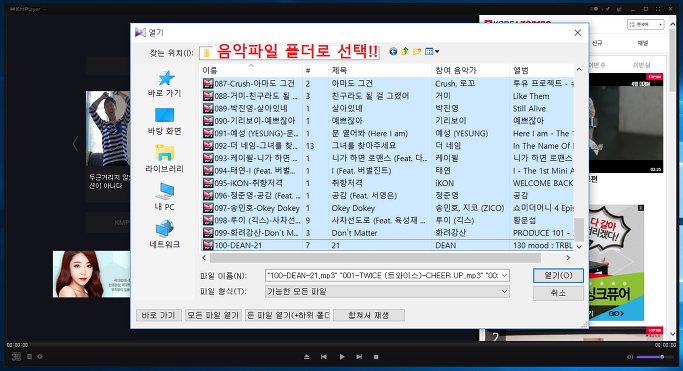Click artist cell '예성 (YESUNG)'

point(462,133)
